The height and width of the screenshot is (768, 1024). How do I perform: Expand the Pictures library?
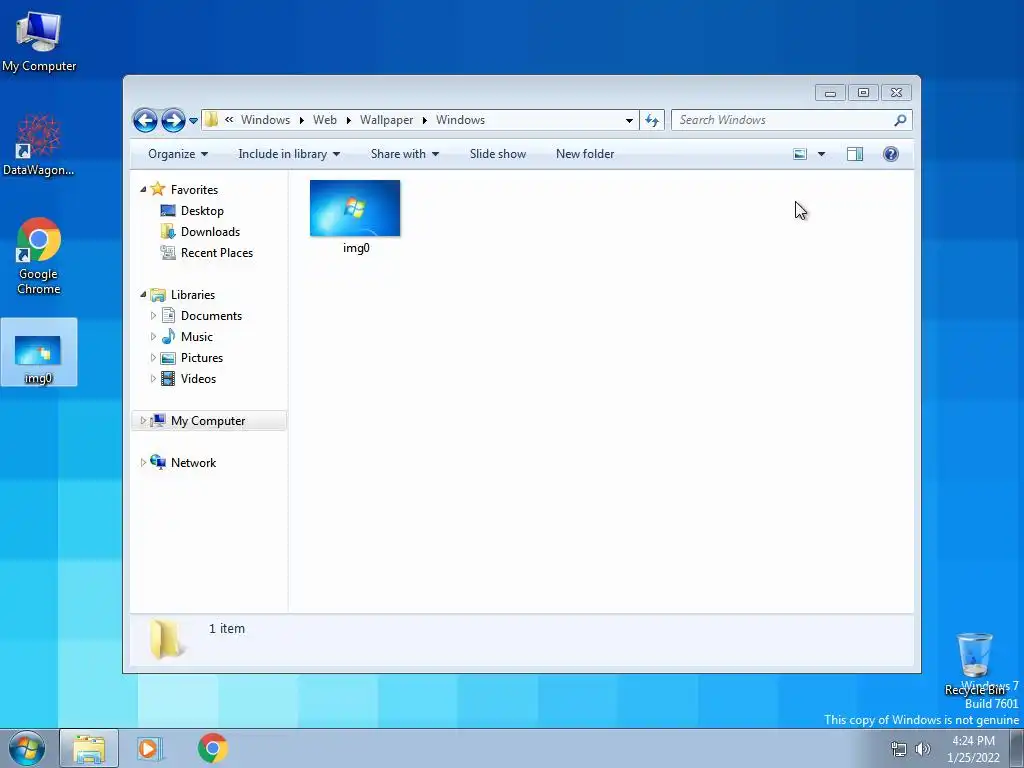point(153,358)
